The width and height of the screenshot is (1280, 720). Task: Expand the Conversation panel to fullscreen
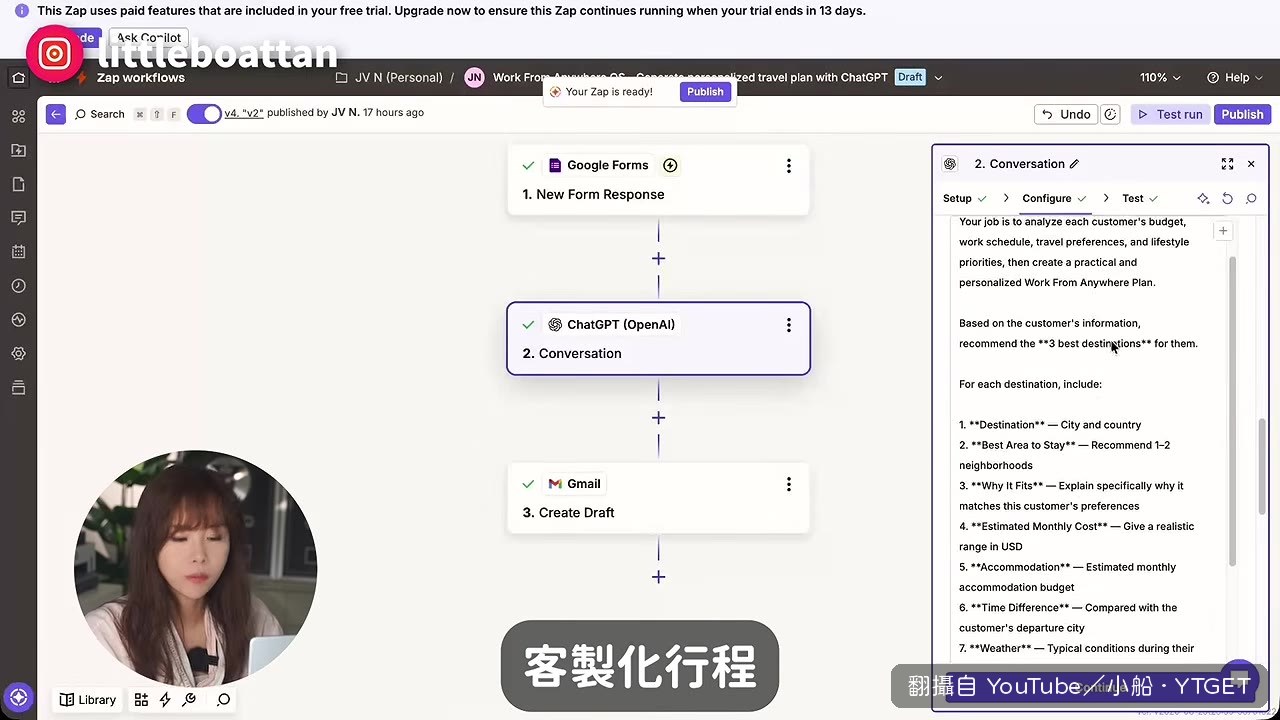1227,164
